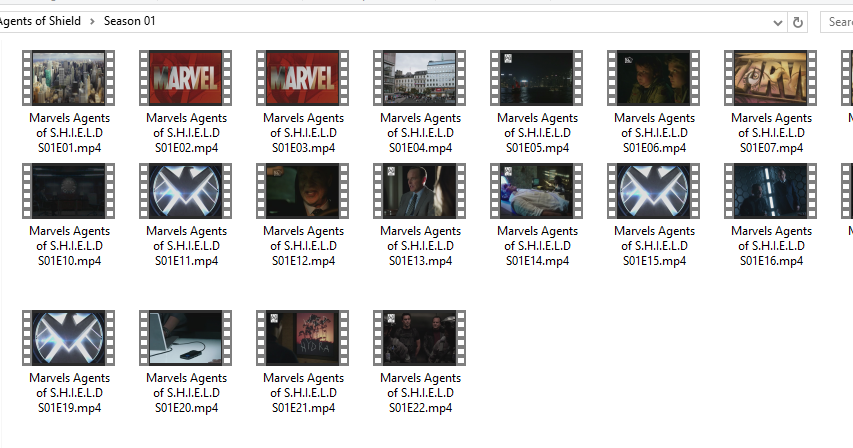Expand the breadcrumb arrow before Season 01
Image resolution: width=853 pixels, height=448 pixels.
[92, 21]
